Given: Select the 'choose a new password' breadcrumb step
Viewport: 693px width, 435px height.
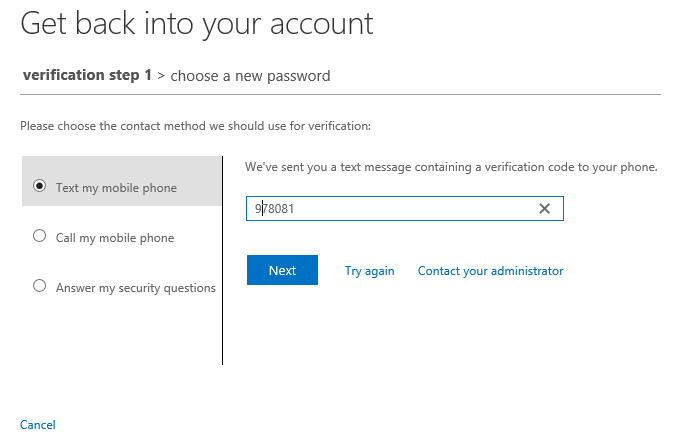Looking at the screenshot, I should (250, 76).
